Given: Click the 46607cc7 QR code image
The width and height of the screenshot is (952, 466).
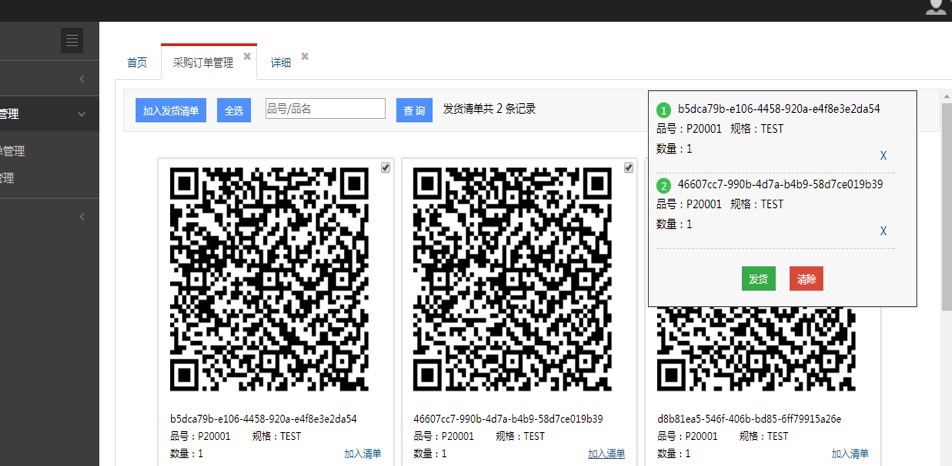Looking at the screenshot, I should [512, 279].
